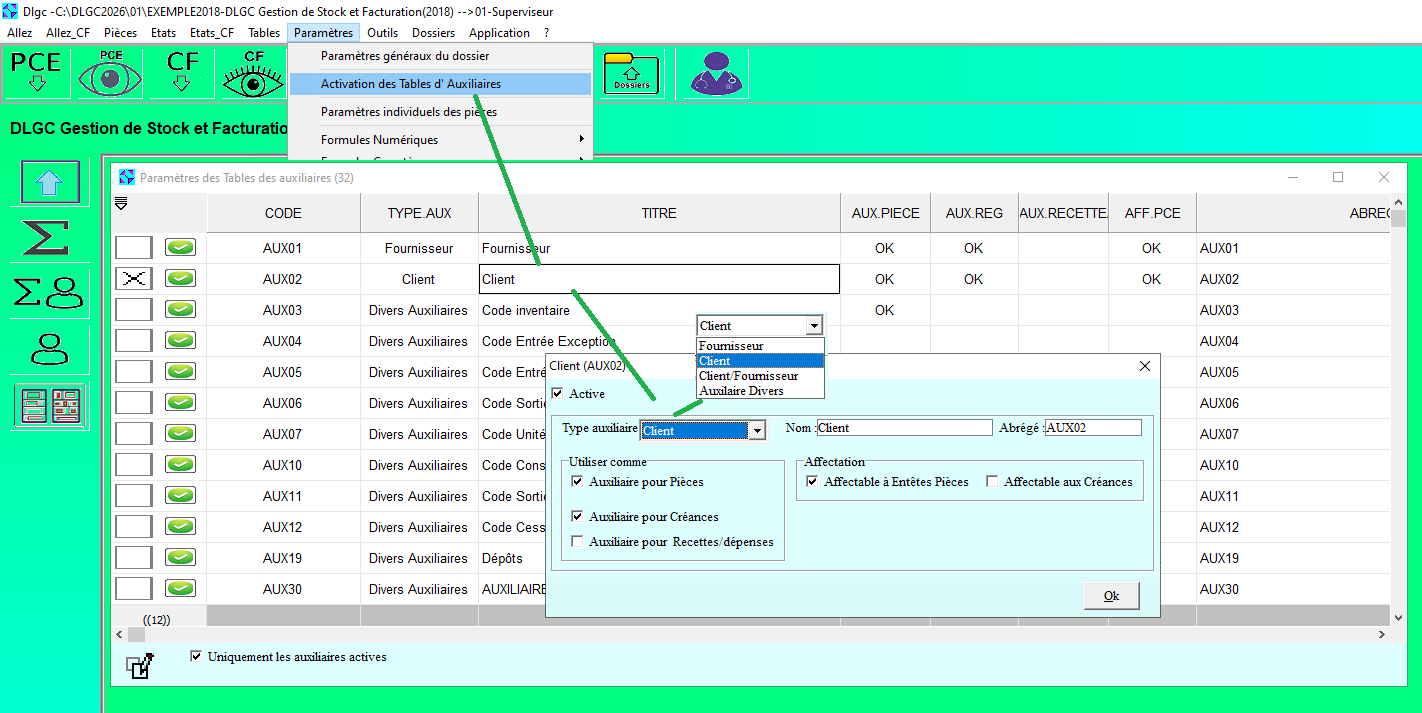
Task: Select Paramètres généraux du dossier
Action: [x=405, y=56]
